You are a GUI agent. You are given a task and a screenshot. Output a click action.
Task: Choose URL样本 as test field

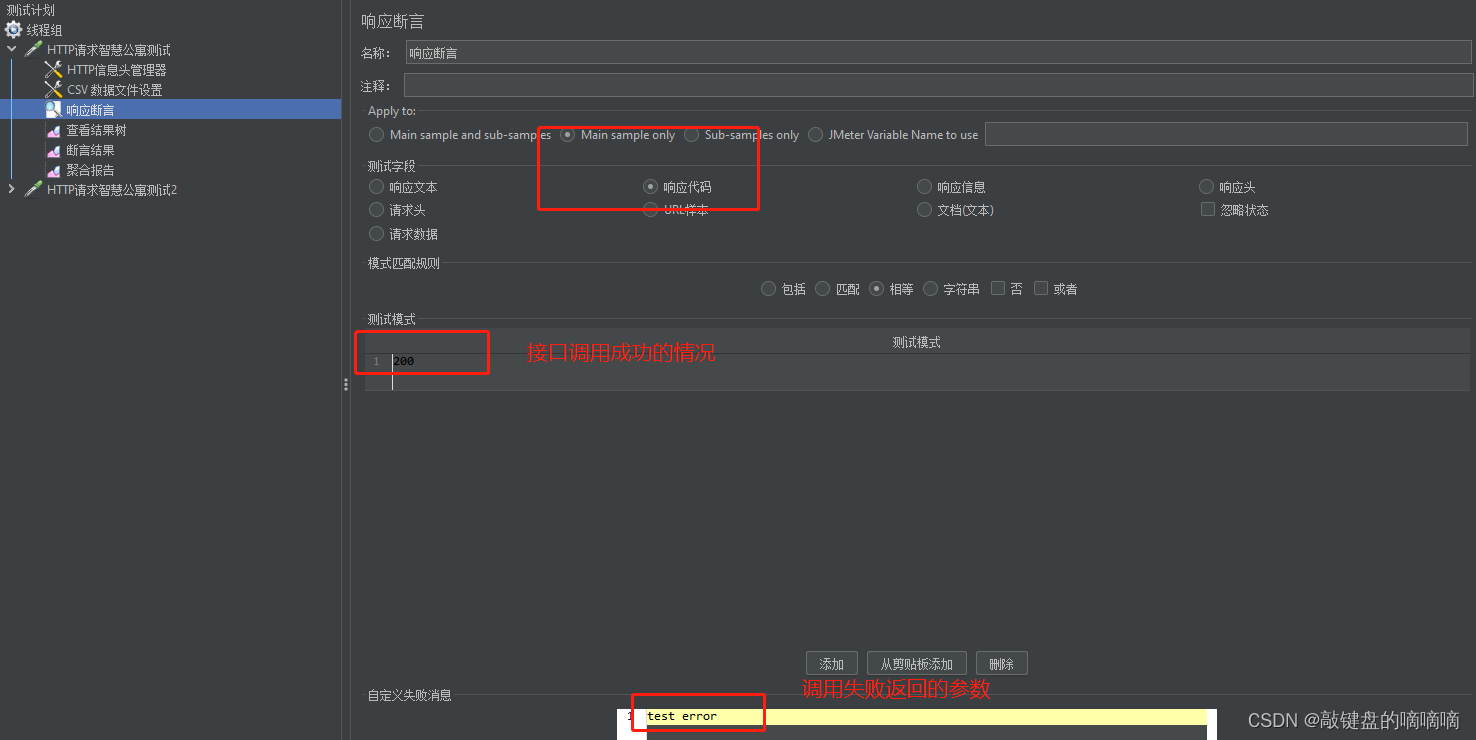(650, 210)
